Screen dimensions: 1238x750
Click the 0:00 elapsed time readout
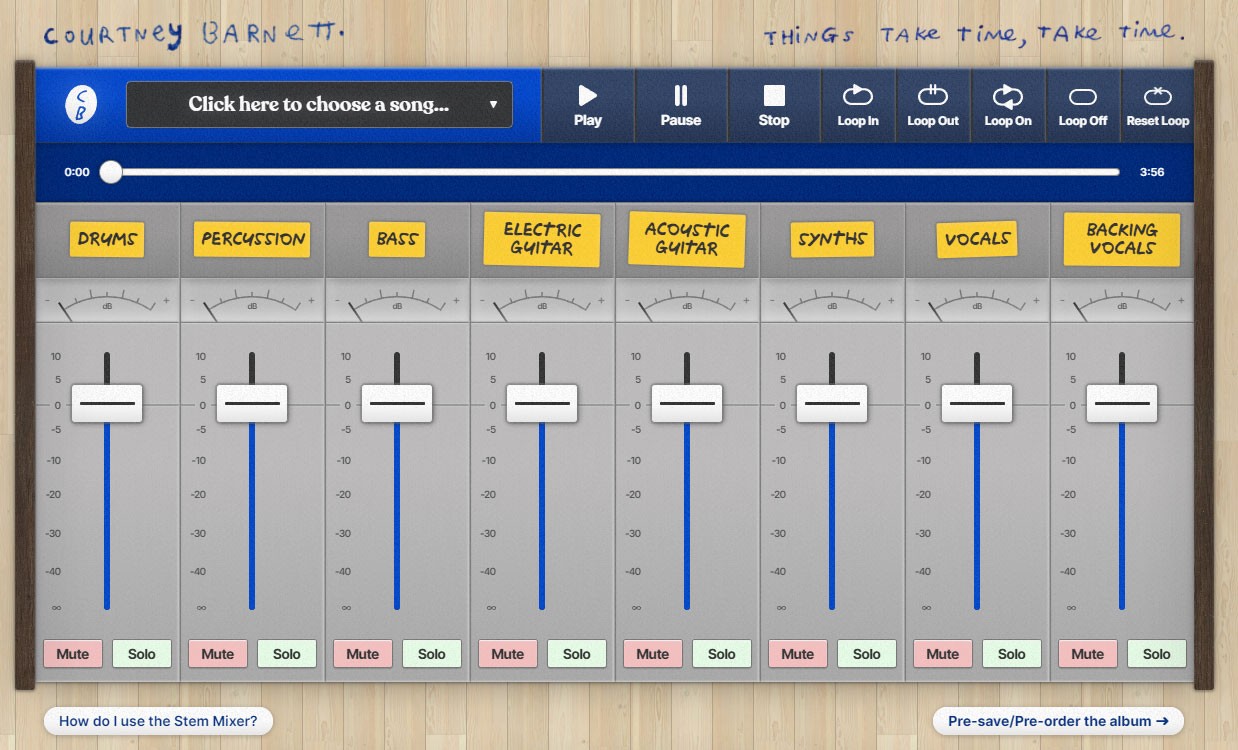(x=77, y=172)
